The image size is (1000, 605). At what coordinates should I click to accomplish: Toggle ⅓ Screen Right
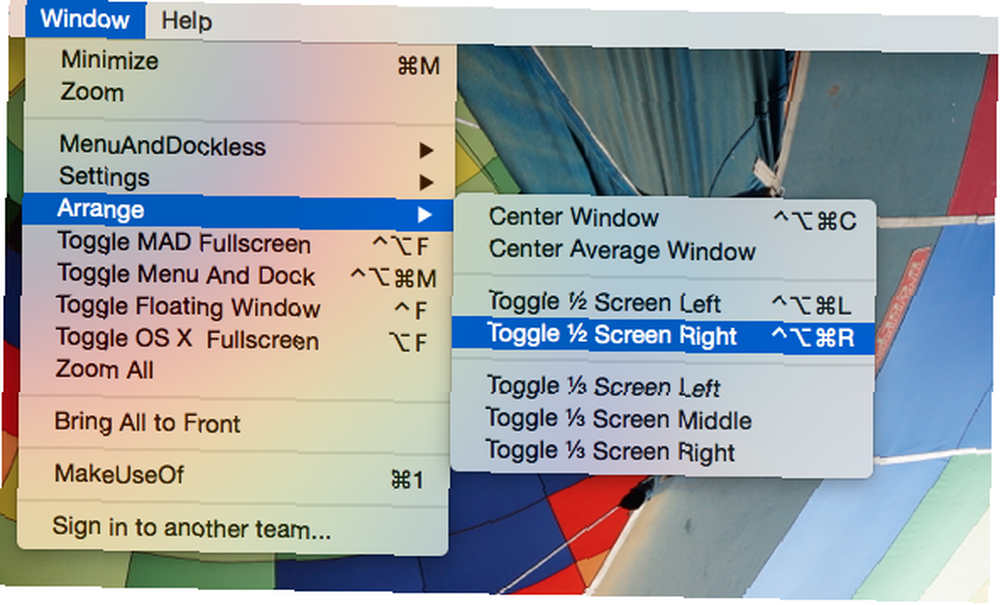click(662, 451)
